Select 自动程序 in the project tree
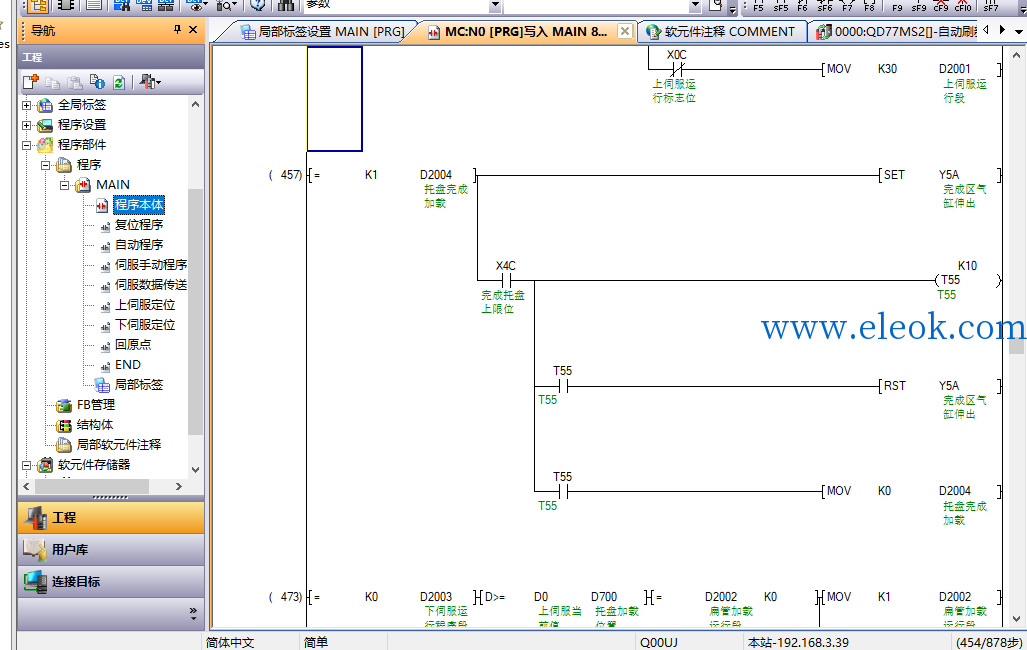Viewport: 1027px width, 650px height. click(139, 245)
